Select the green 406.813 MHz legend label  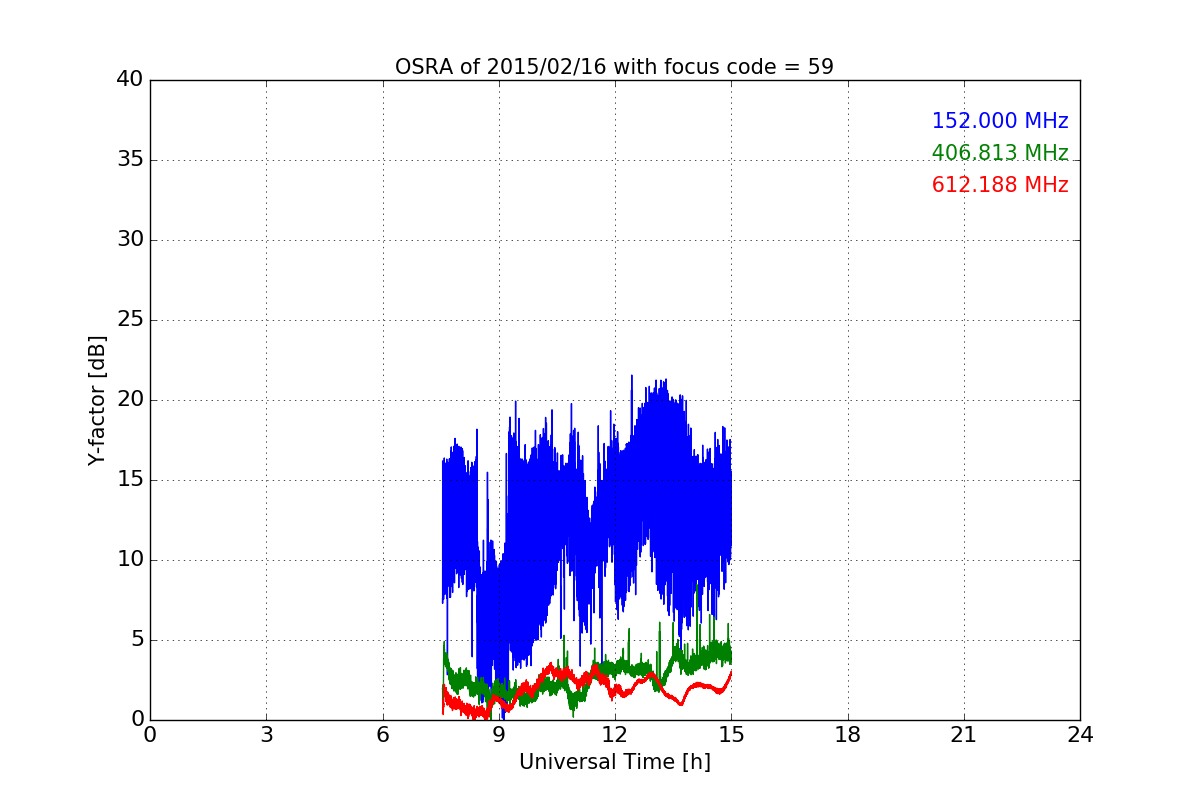click(1000, 153)
